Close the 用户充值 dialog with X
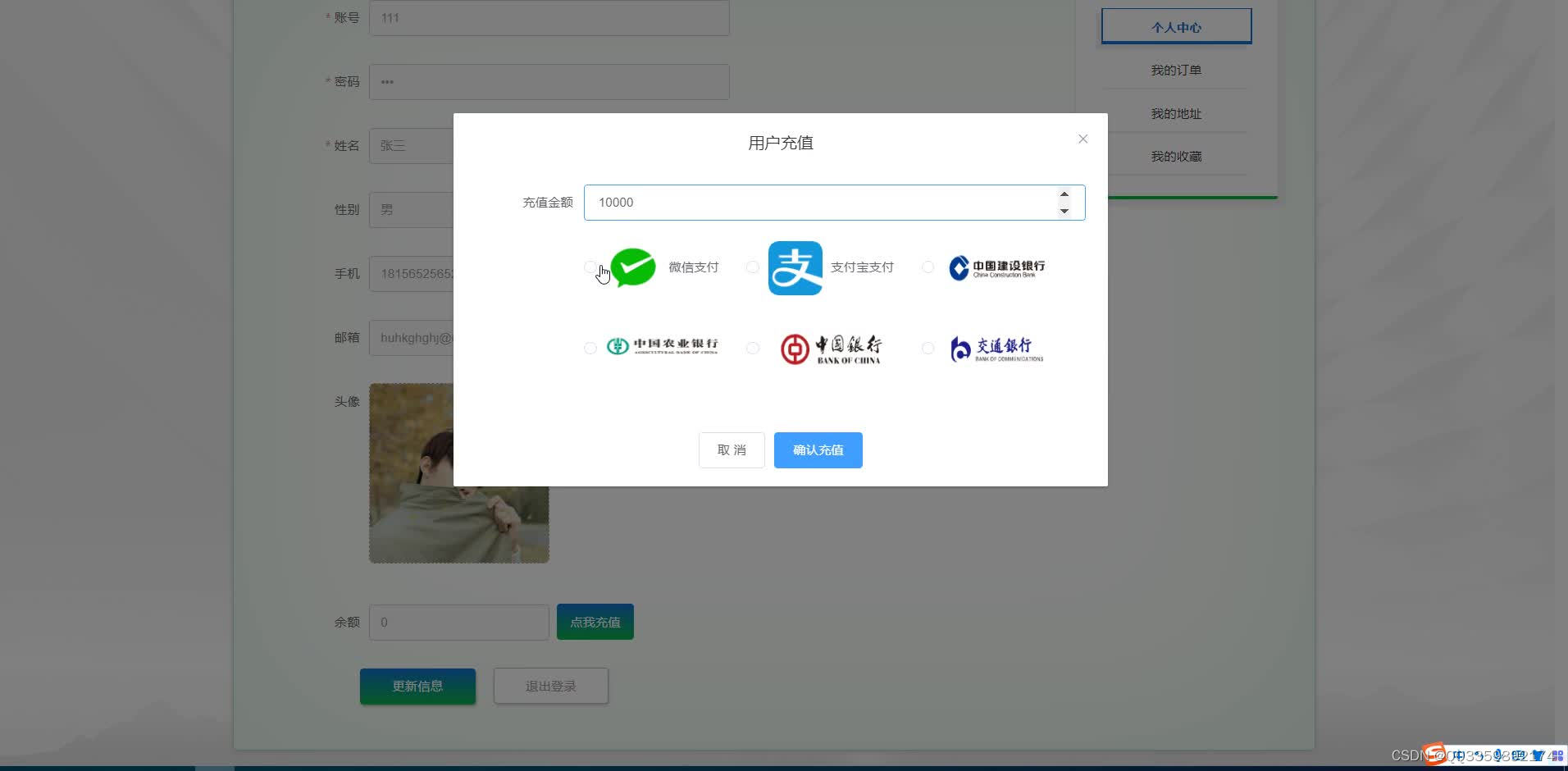Screen dimensions: 1568x771 coord(1083,139)
